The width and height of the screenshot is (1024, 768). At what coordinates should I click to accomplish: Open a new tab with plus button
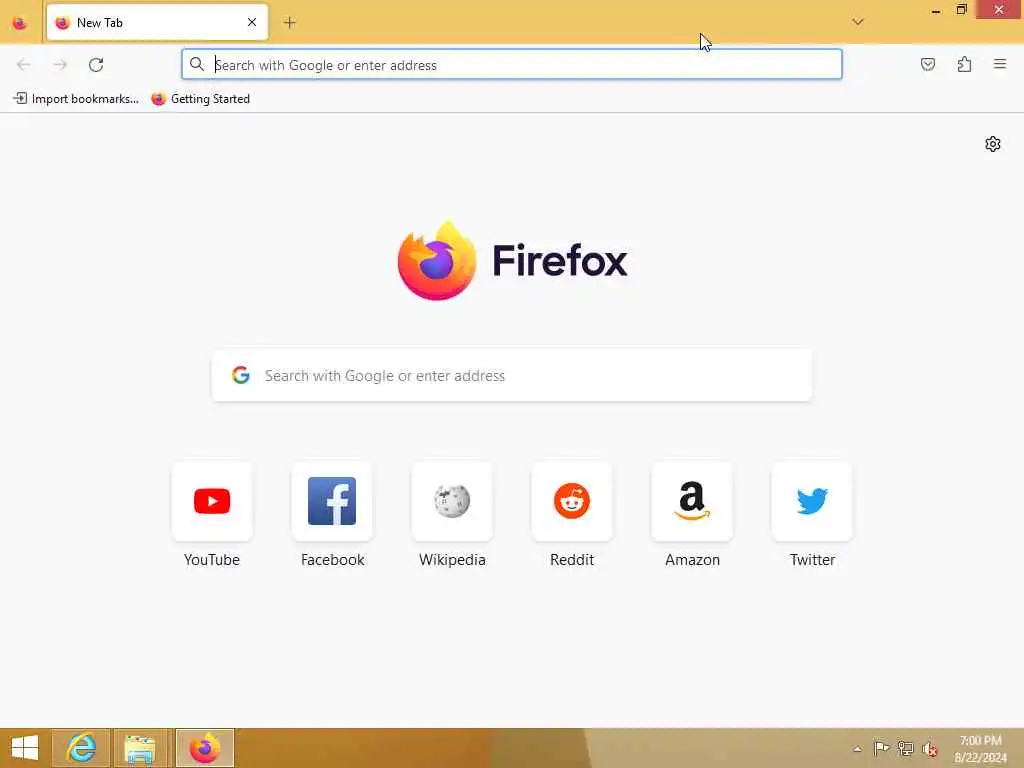(x=289, y=23)
